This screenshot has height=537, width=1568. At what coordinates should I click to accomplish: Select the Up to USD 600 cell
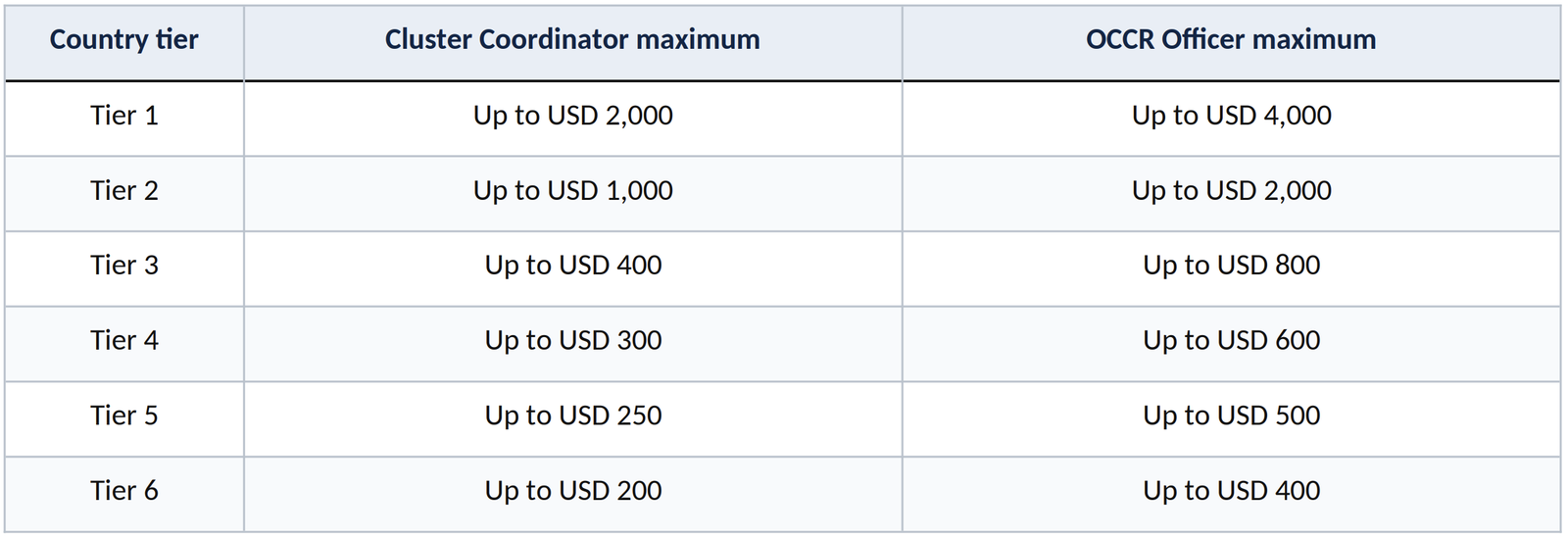[x=1231, y=341]
